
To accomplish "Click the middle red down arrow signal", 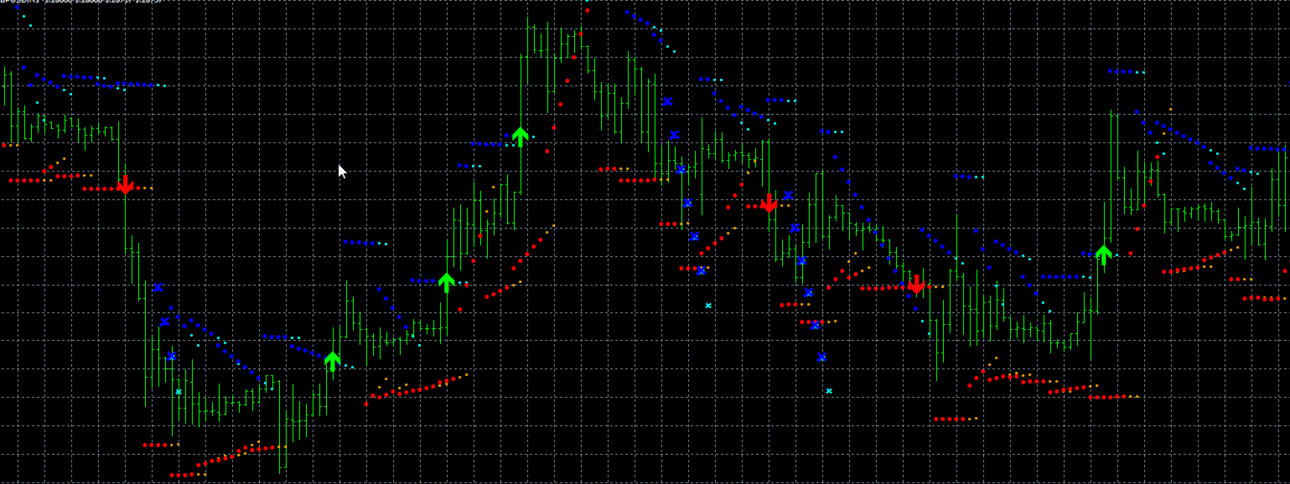I will pos(769,203).
